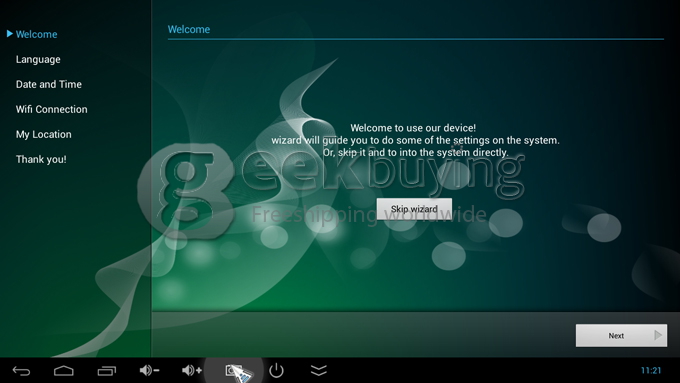Viewport: 680px width, 383px height.
Task: Select Welcome in the wizard sidebar
Action: 36,34
